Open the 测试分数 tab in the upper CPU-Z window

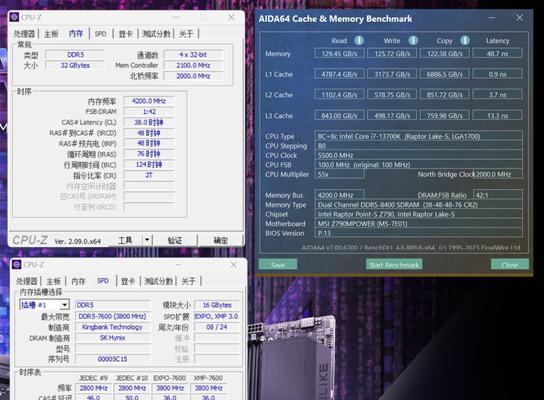point(156,34)
